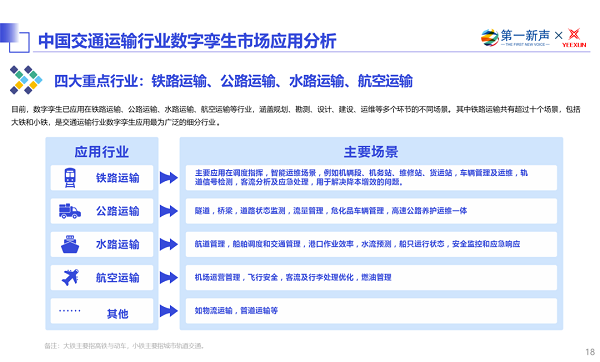Click the 机场运营管理 aviation scenario box
This screenshot has height=362, width=600.
click(x=371, y=277)
